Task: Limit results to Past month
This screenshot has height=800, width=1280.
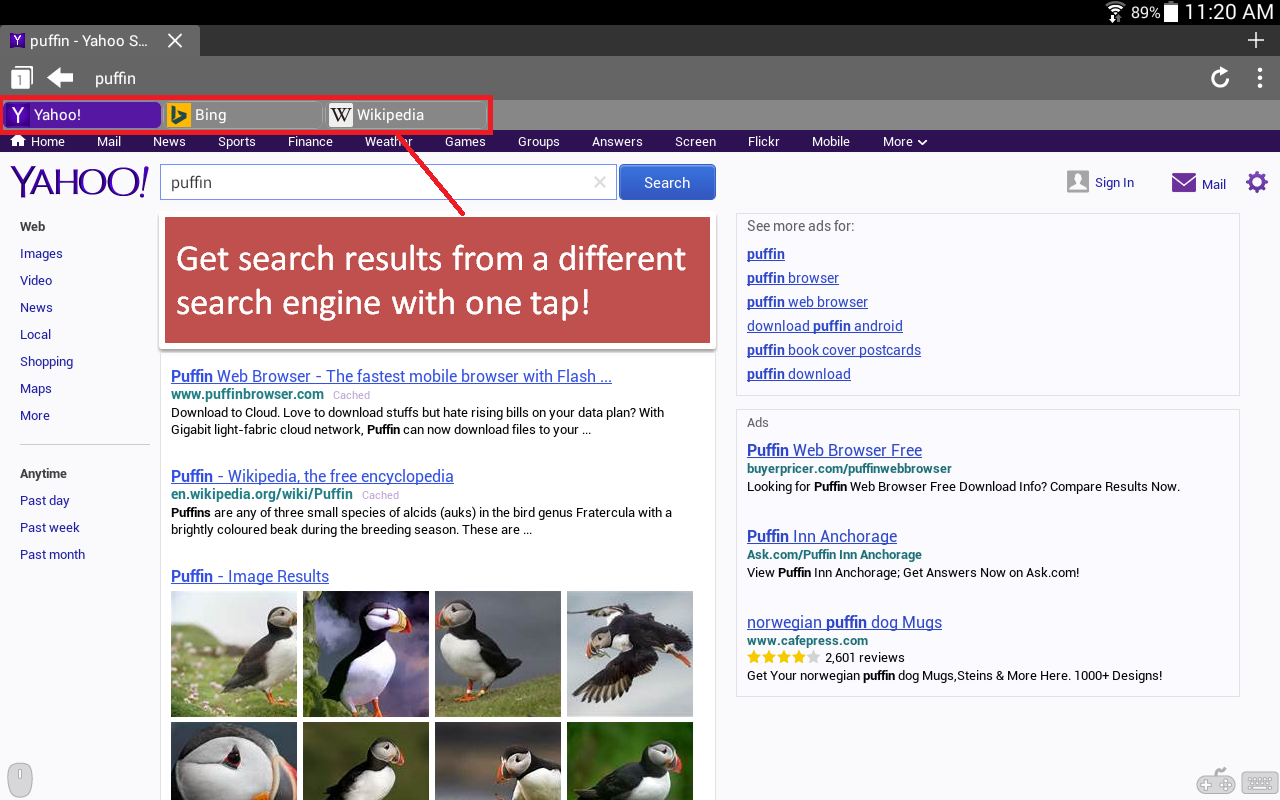Action: [x=52, y=555]
